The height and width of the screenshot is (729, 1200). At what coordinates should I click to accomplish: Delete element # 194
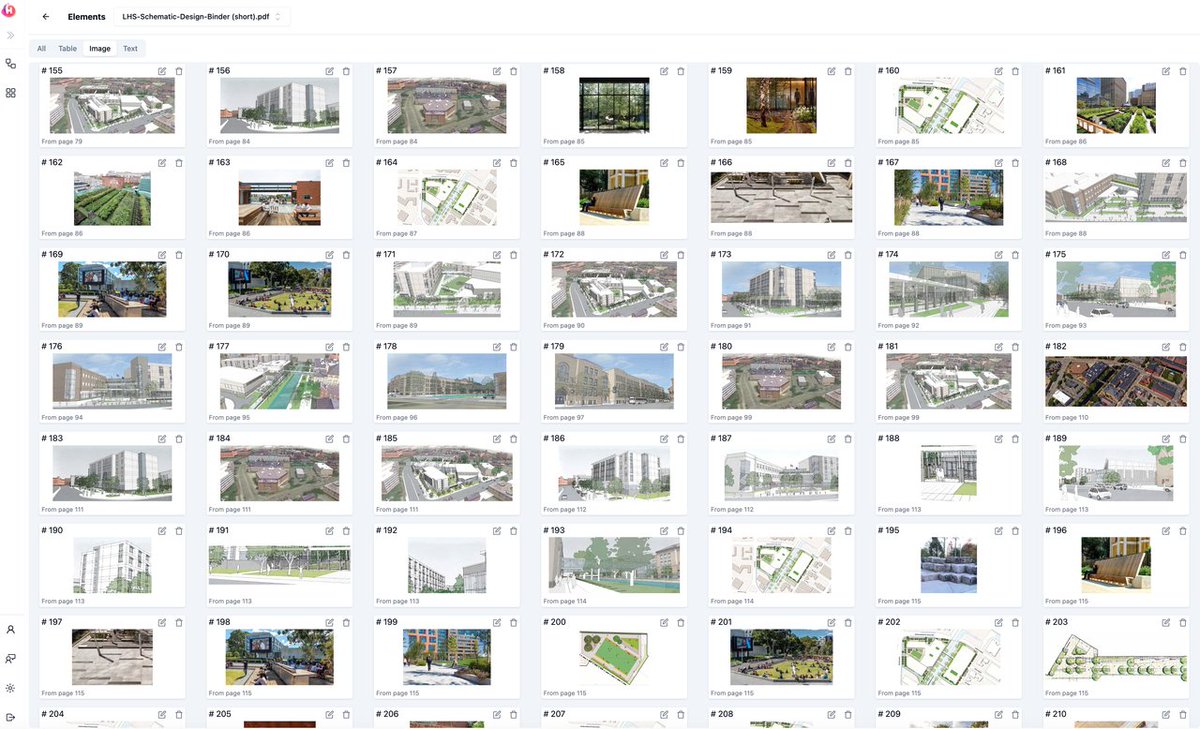pyautogui.click(x=848, y=531)
